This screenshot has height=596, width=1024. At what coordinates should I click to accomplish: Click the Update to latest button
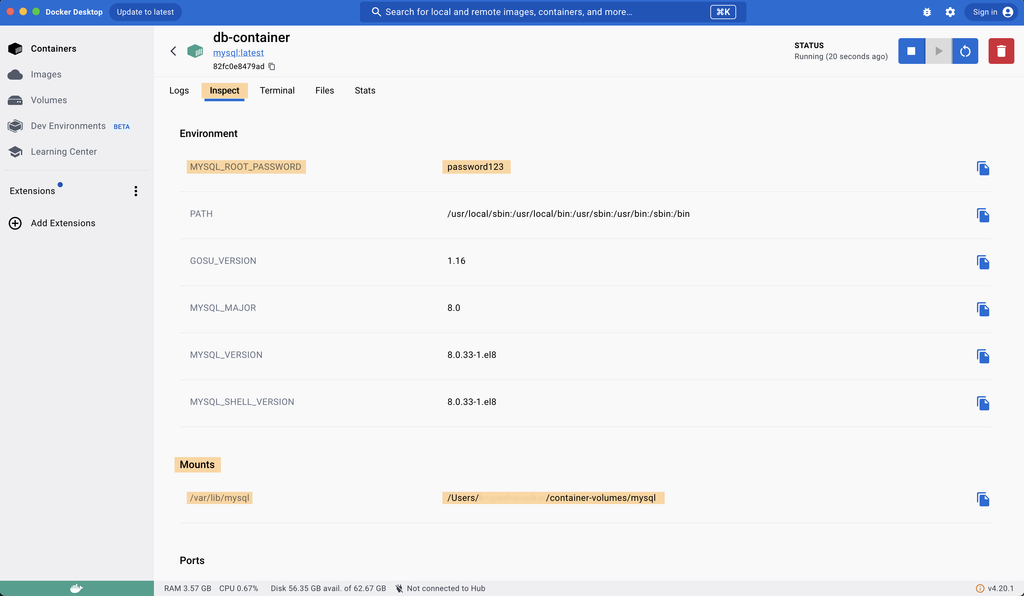tap(143, 12)
